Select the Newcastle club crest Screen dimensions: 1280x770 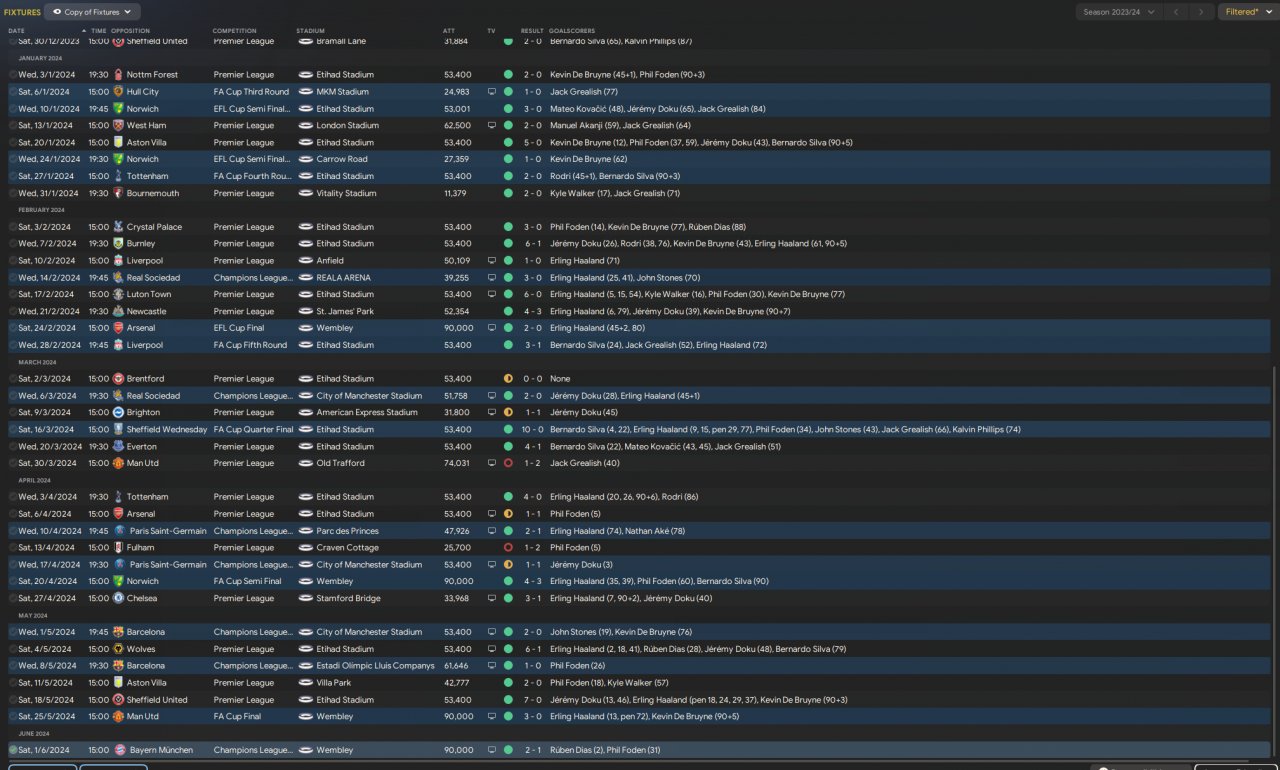(119, 312)
